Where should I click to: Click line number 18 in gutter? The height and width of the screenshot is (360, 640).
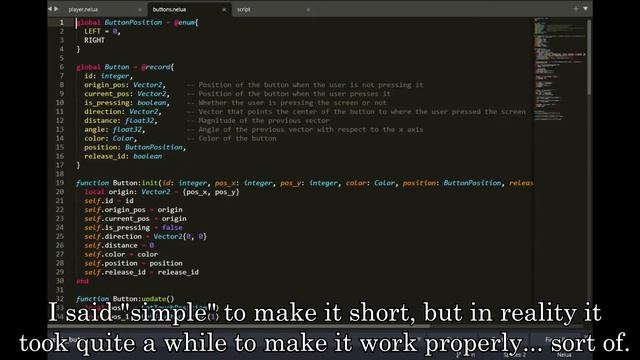(60, 174)
